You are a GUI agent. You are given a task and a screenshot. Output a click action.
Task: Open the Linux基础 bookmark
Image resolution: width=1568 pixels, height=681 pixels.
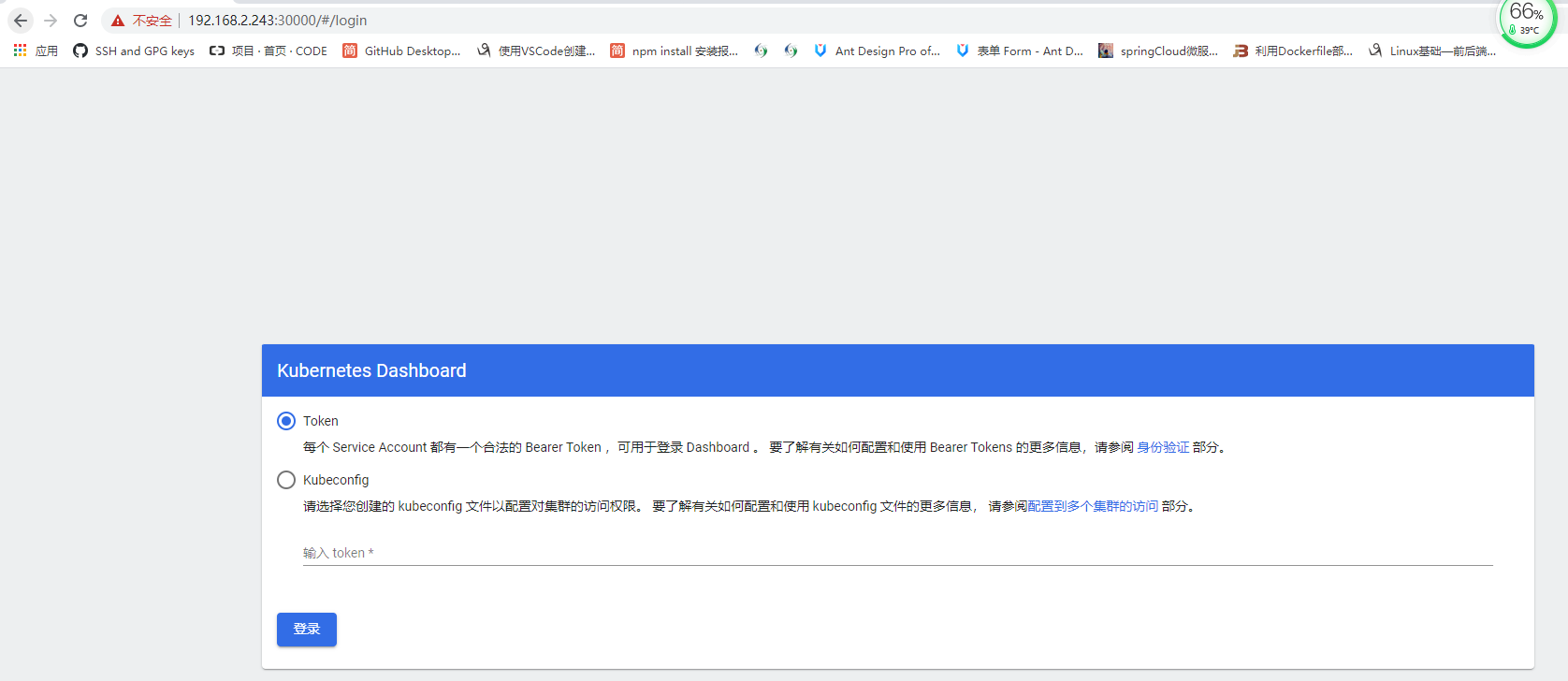[1431, 51]
